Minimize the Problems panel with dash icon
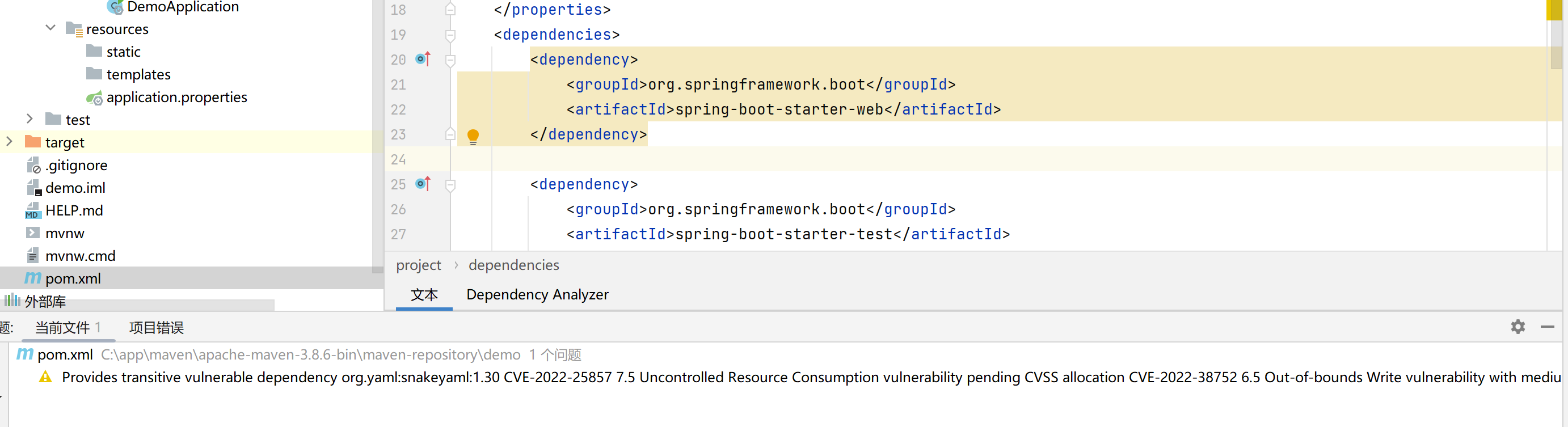Image resolution: width=1568 pixels, height=427 pixels. 1548,327
